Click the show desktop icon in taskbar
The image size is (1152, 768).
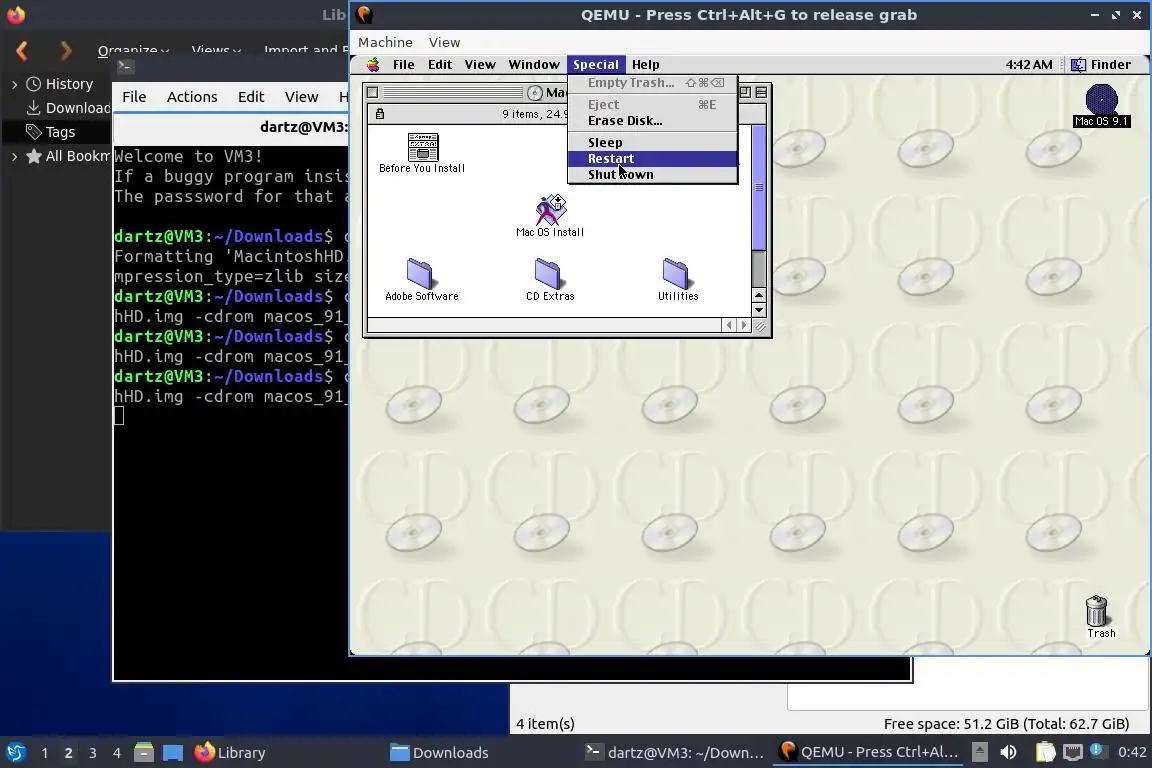click(x=173, y=753)
